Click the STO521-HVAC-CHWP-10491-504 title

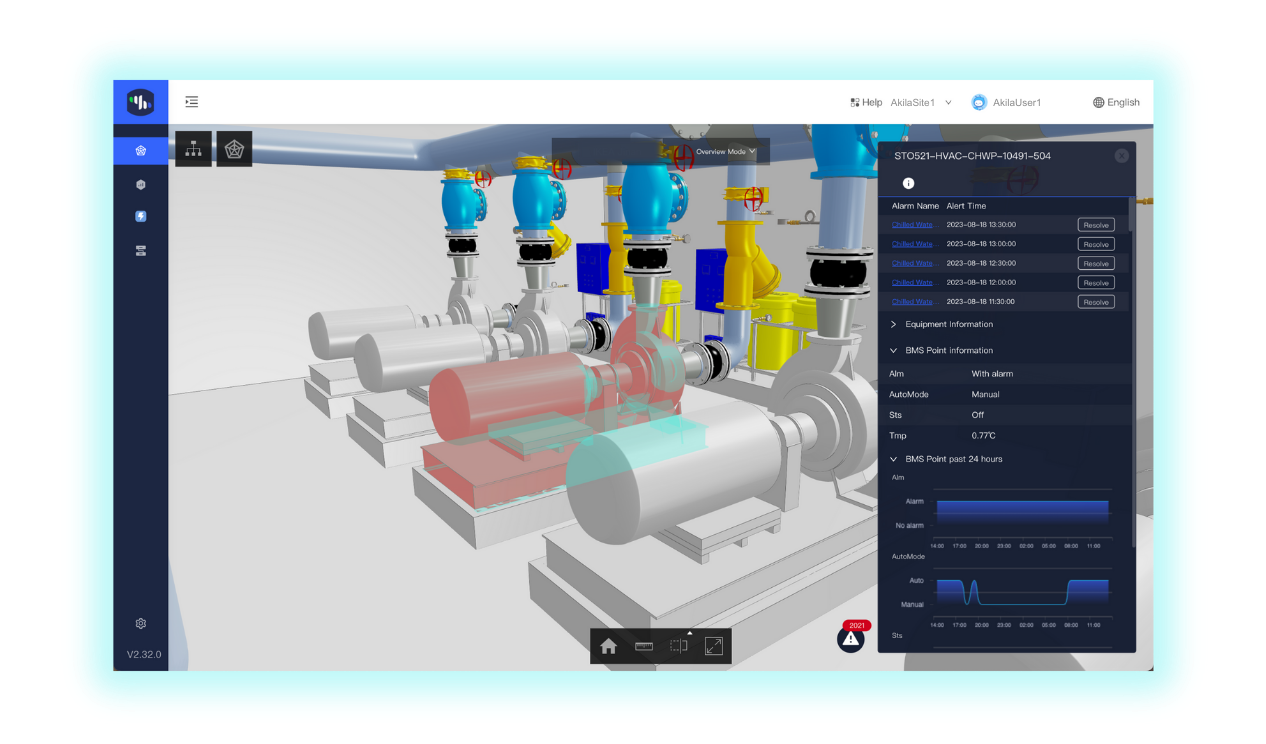point(972,156)
